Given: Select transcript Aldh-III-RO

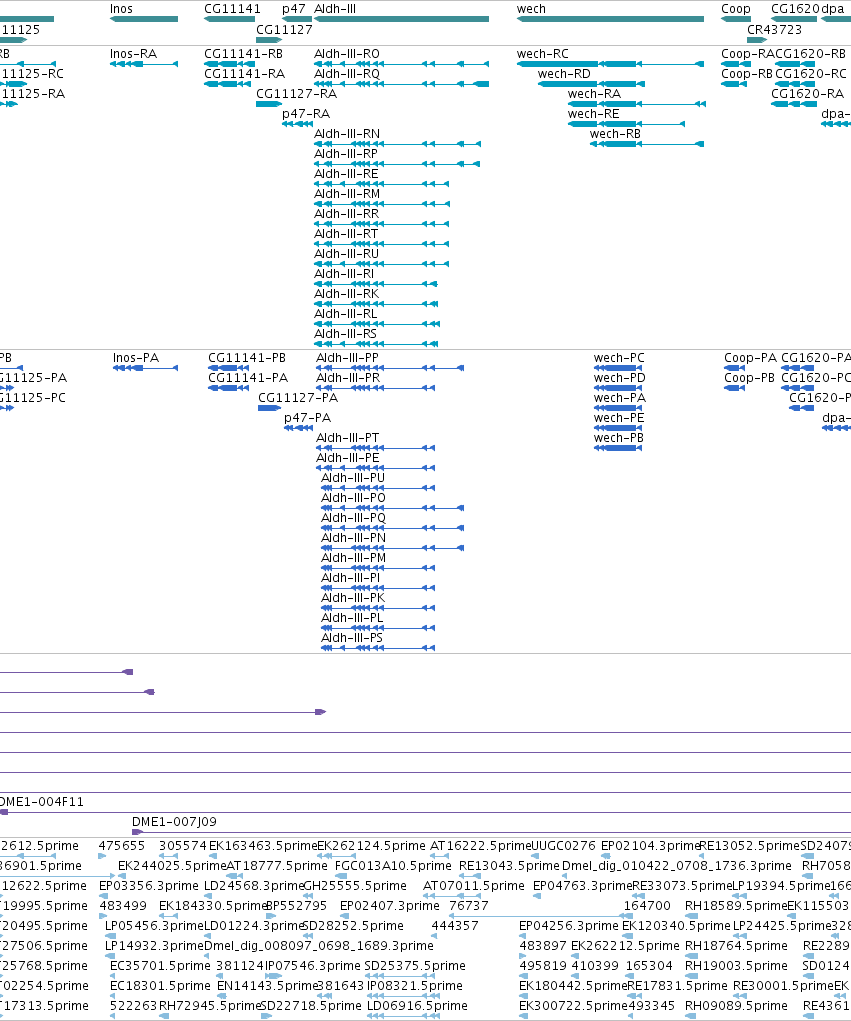Looking at the screenshot, I should (x=346, y=54).
